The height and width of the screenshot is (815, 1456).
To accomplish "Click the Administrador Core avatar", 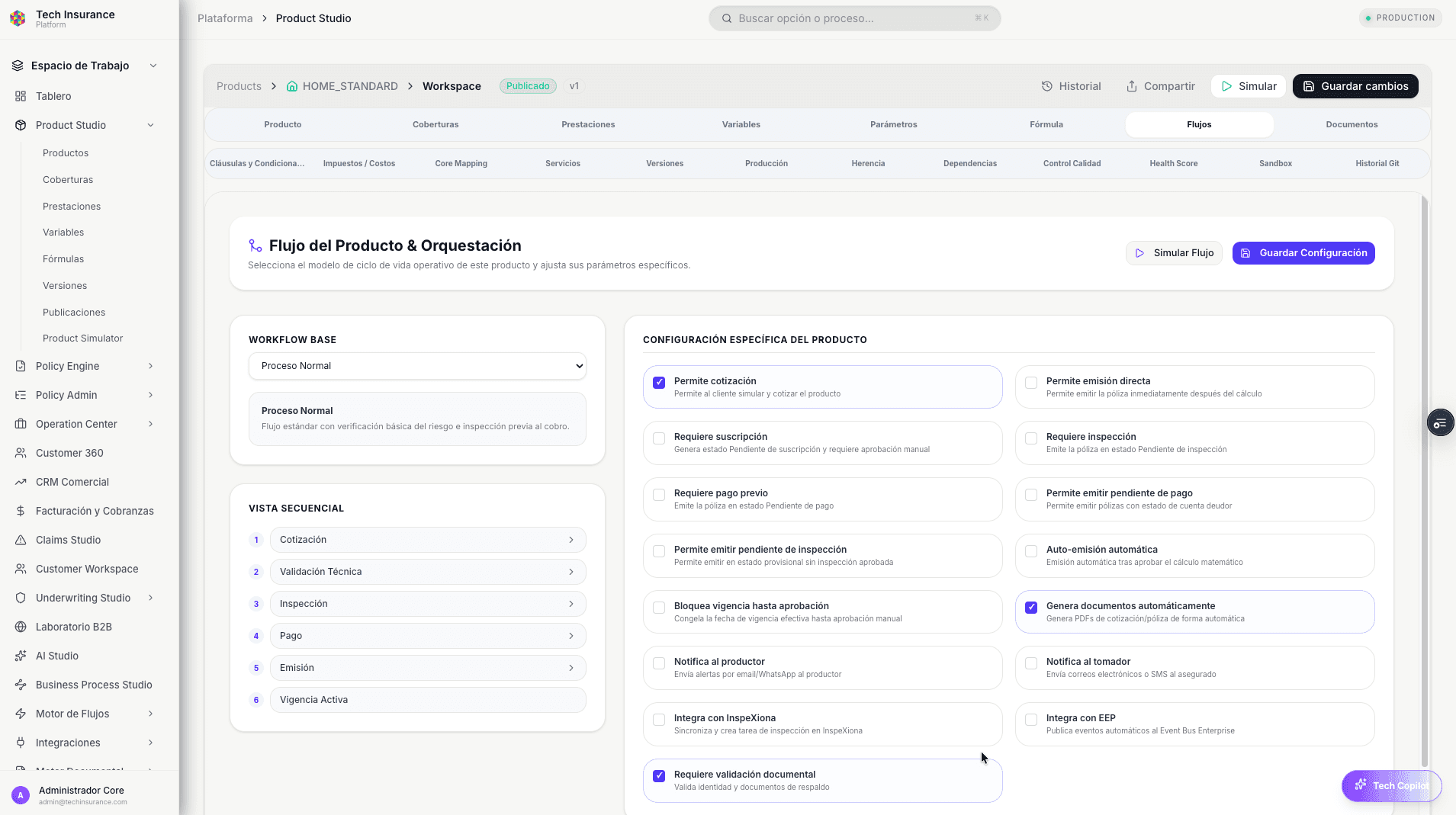I will point(21,795).
